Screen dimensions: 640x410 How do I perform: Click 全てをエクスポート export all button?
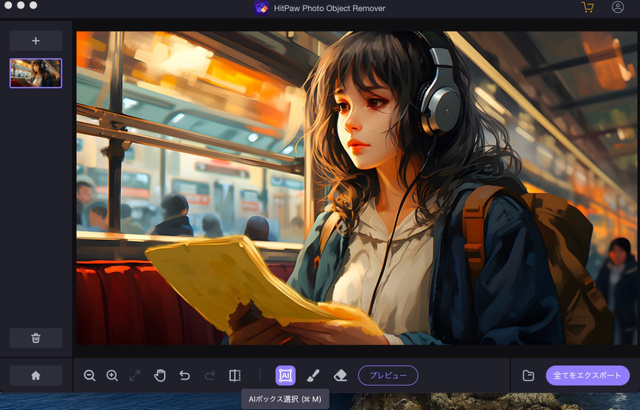click(588, 375)
